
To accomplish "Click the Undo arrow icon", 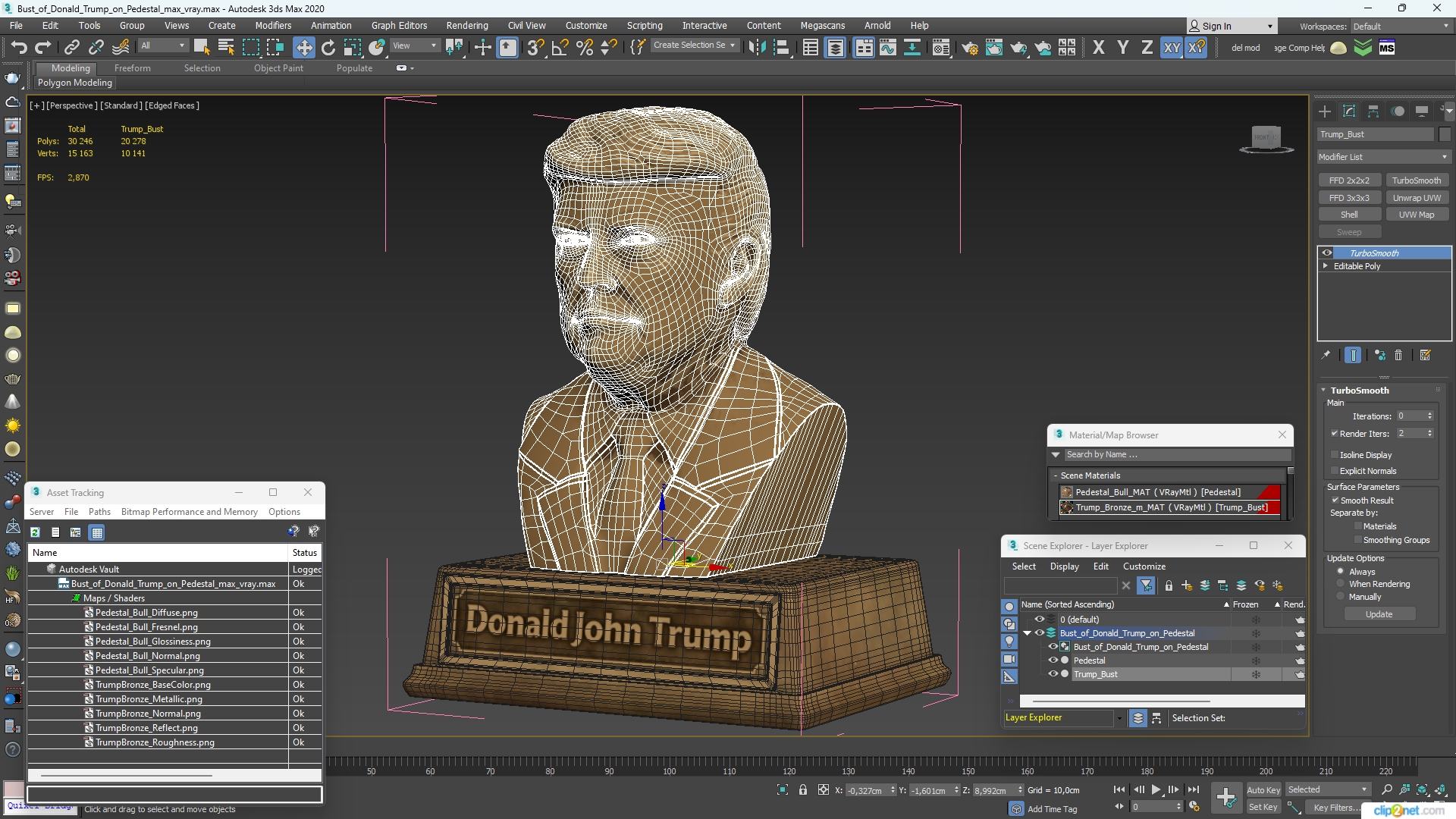I will pyautogui.click(x=18, y=48).
